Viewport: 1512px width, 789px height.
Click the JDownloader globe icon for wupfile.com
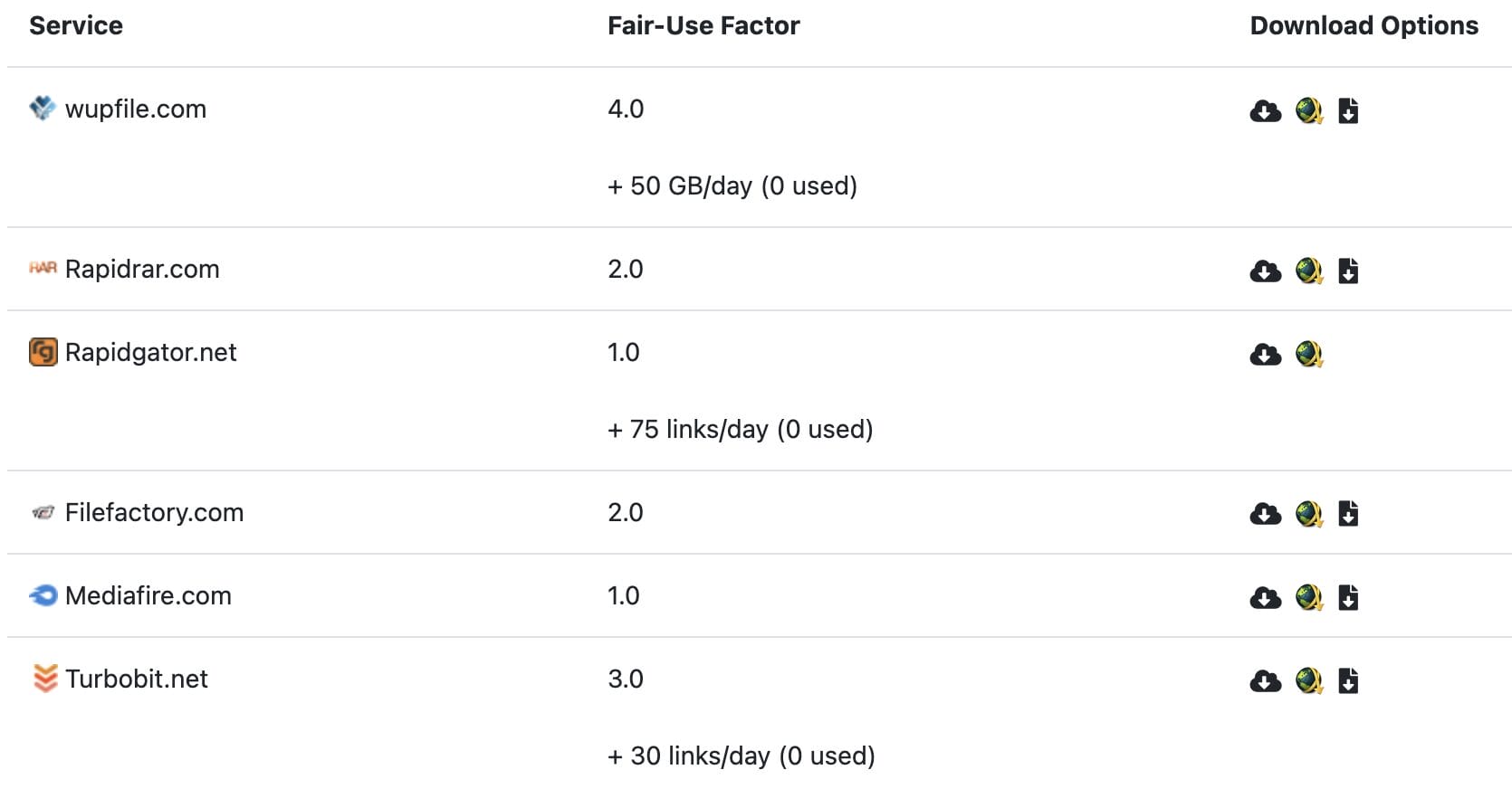[1308, 110]
